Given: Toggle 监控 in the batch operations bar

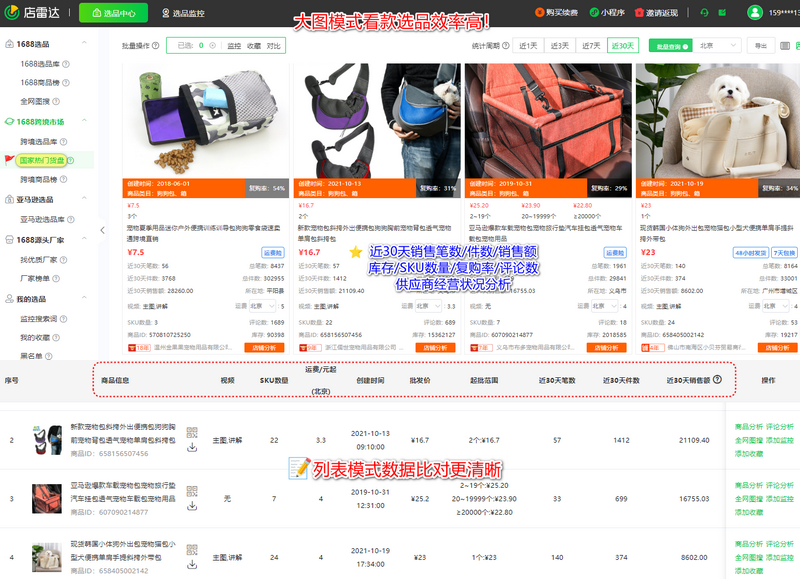Looking at the screenshot, I should pyautogui.click(x=231, y=45).
